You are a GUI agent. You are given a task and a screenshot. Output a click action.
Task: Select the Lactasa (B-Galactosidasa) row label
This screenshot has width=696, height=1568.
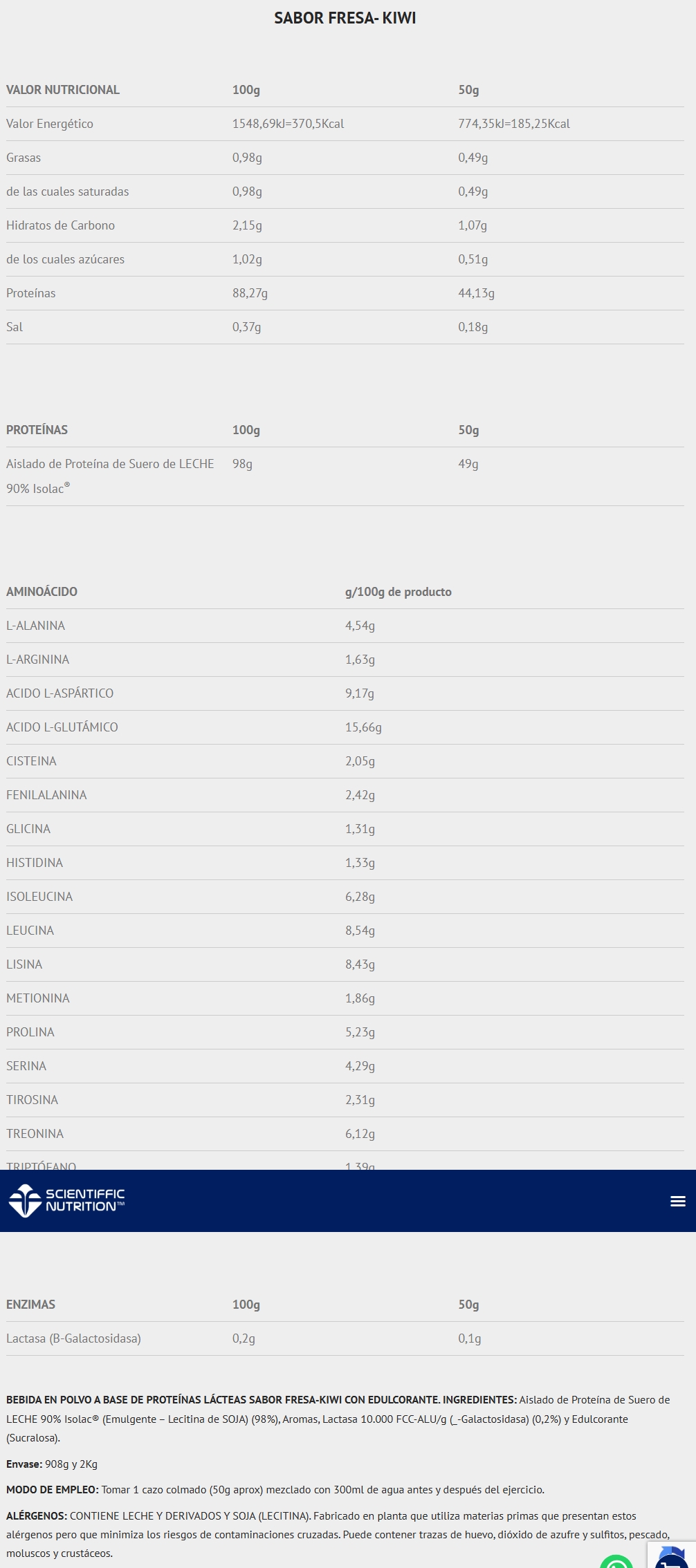coord(73,1338)
